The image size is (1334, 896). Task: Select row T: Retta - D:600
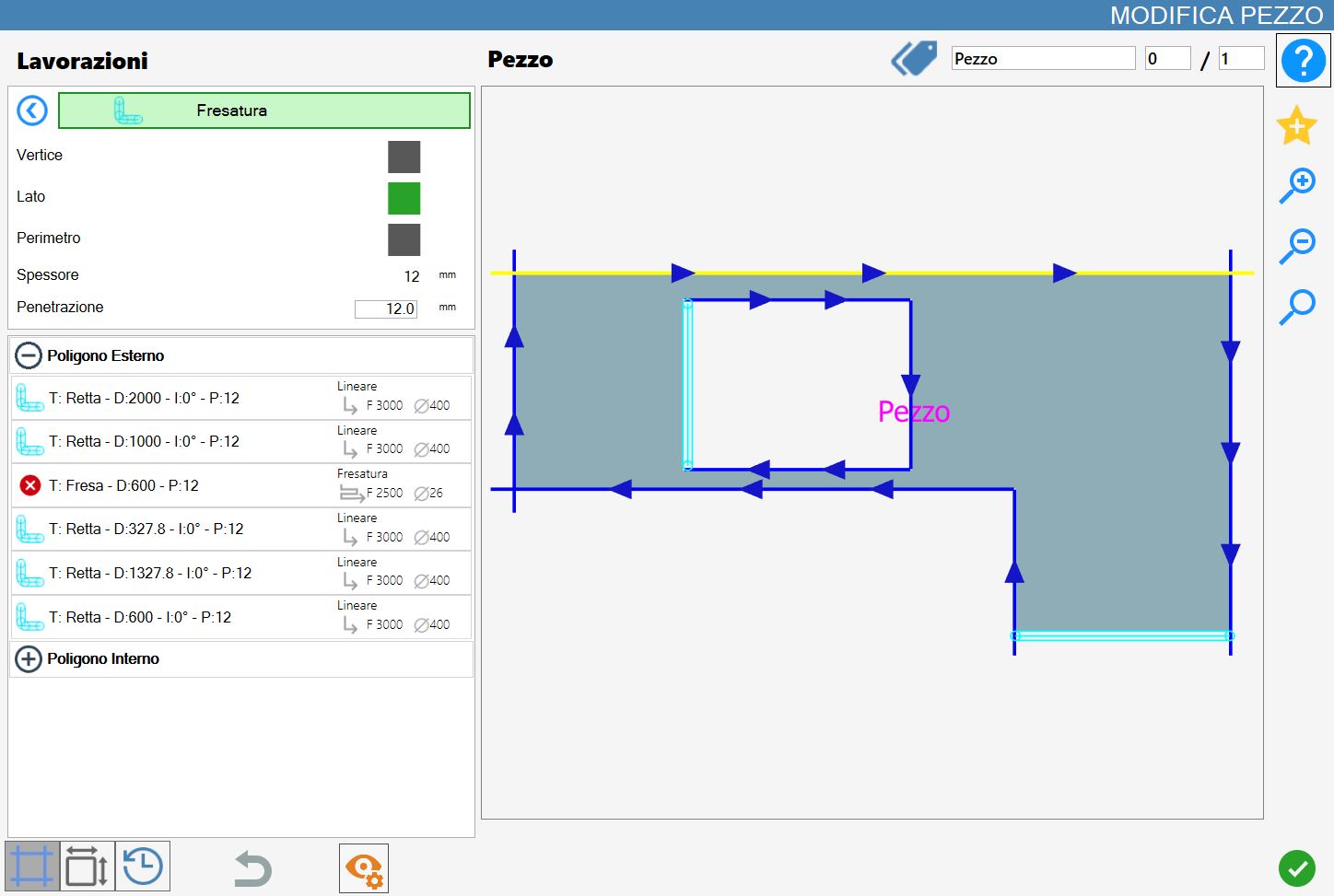(x=241, y=617)
